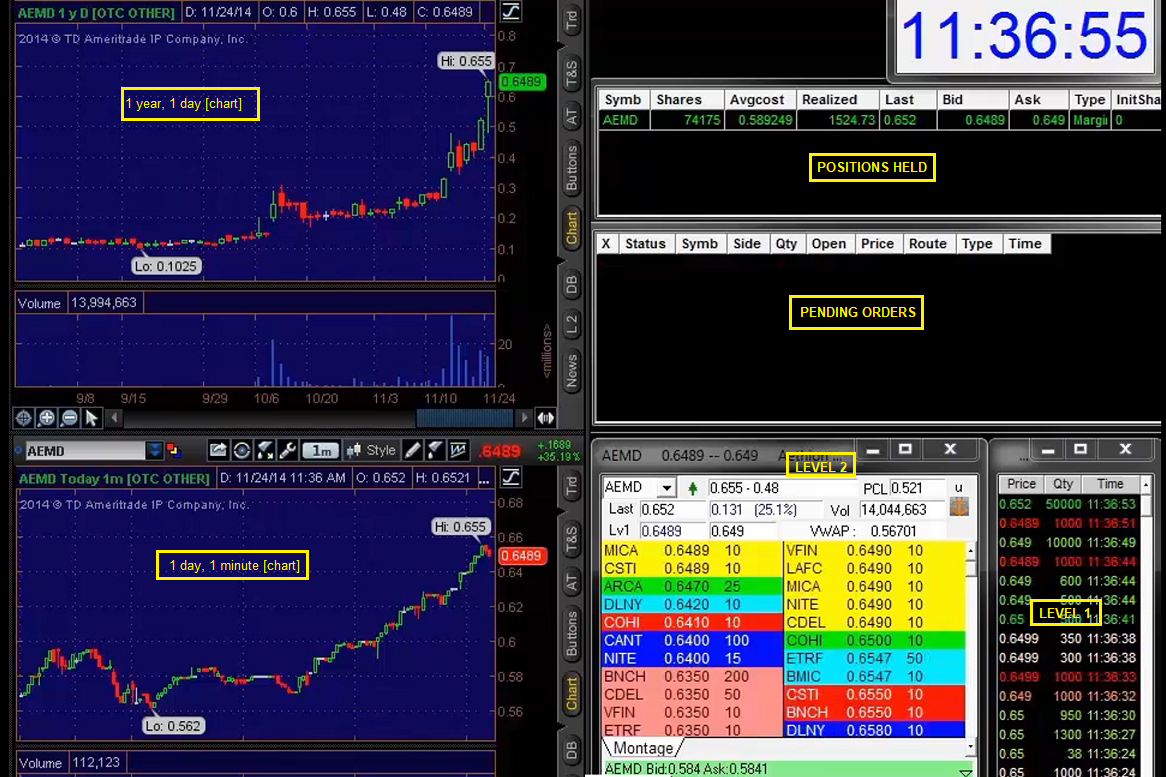Open the DB side tab of the 1-year chart
The height and width of the screenshot is (777, 1166).
(571, 285)
